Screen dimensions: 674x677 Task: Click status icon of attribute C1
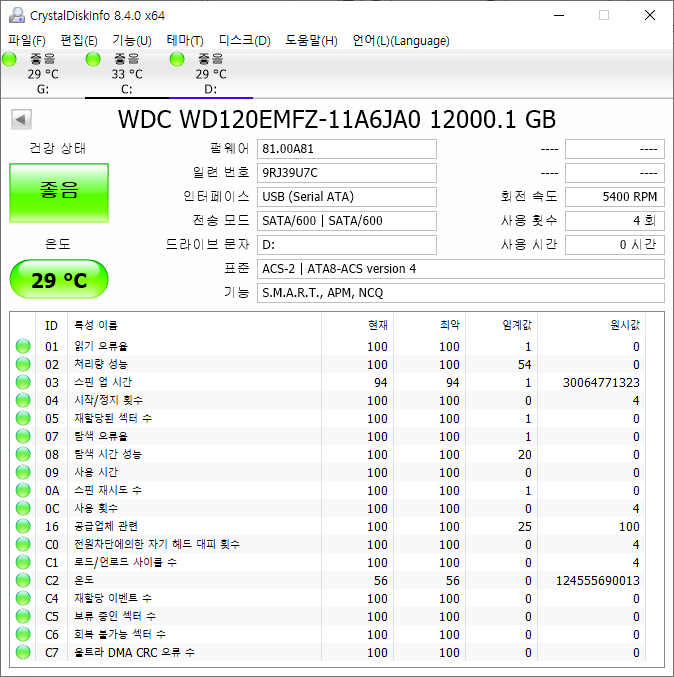point(23,562)
